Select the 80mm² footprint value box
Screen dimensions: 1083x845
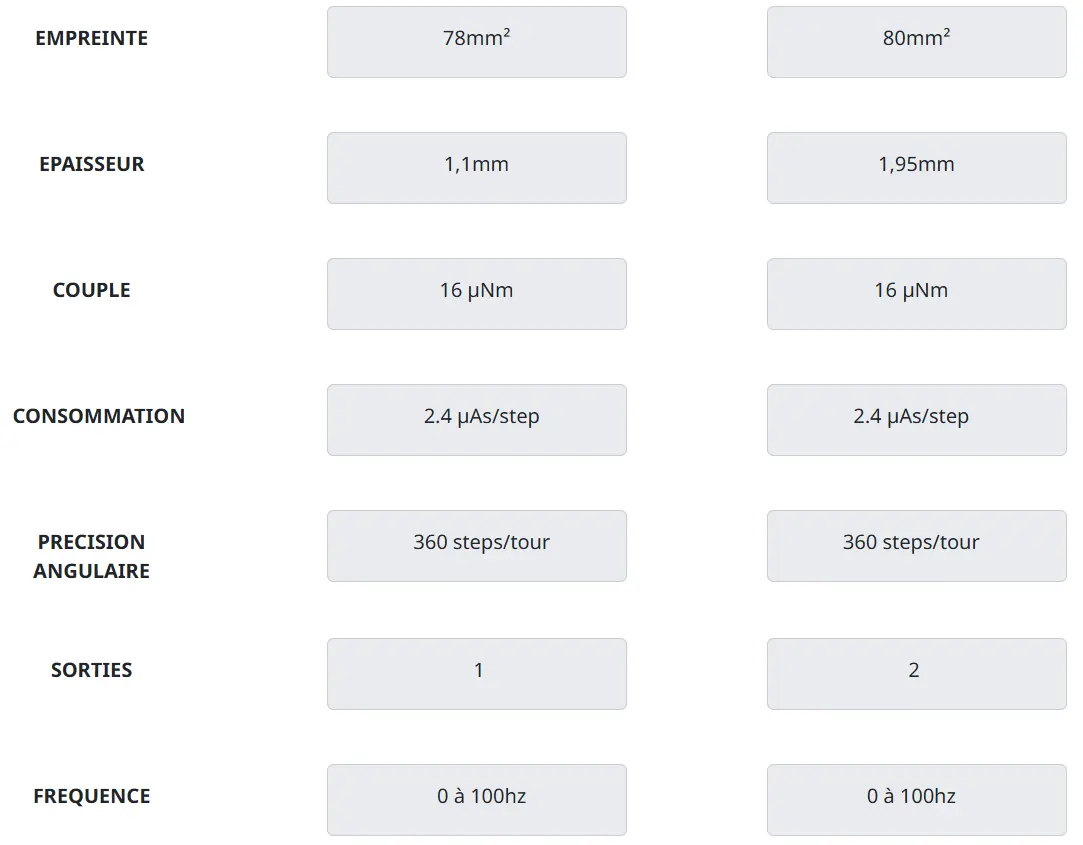click(916, 42)
